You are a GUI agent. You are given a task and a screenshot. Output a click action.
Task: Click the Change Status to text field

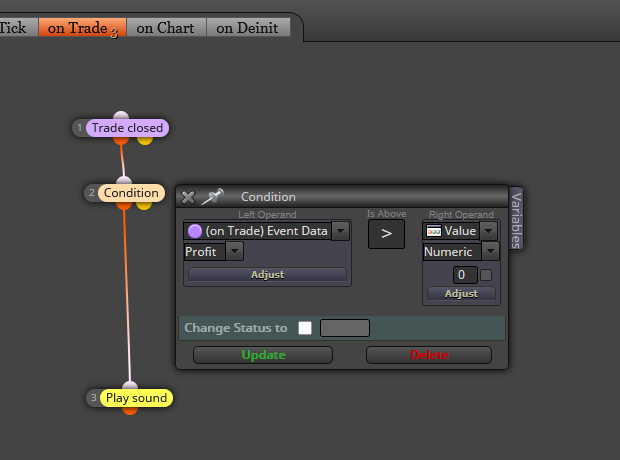(x=345, y=328)
